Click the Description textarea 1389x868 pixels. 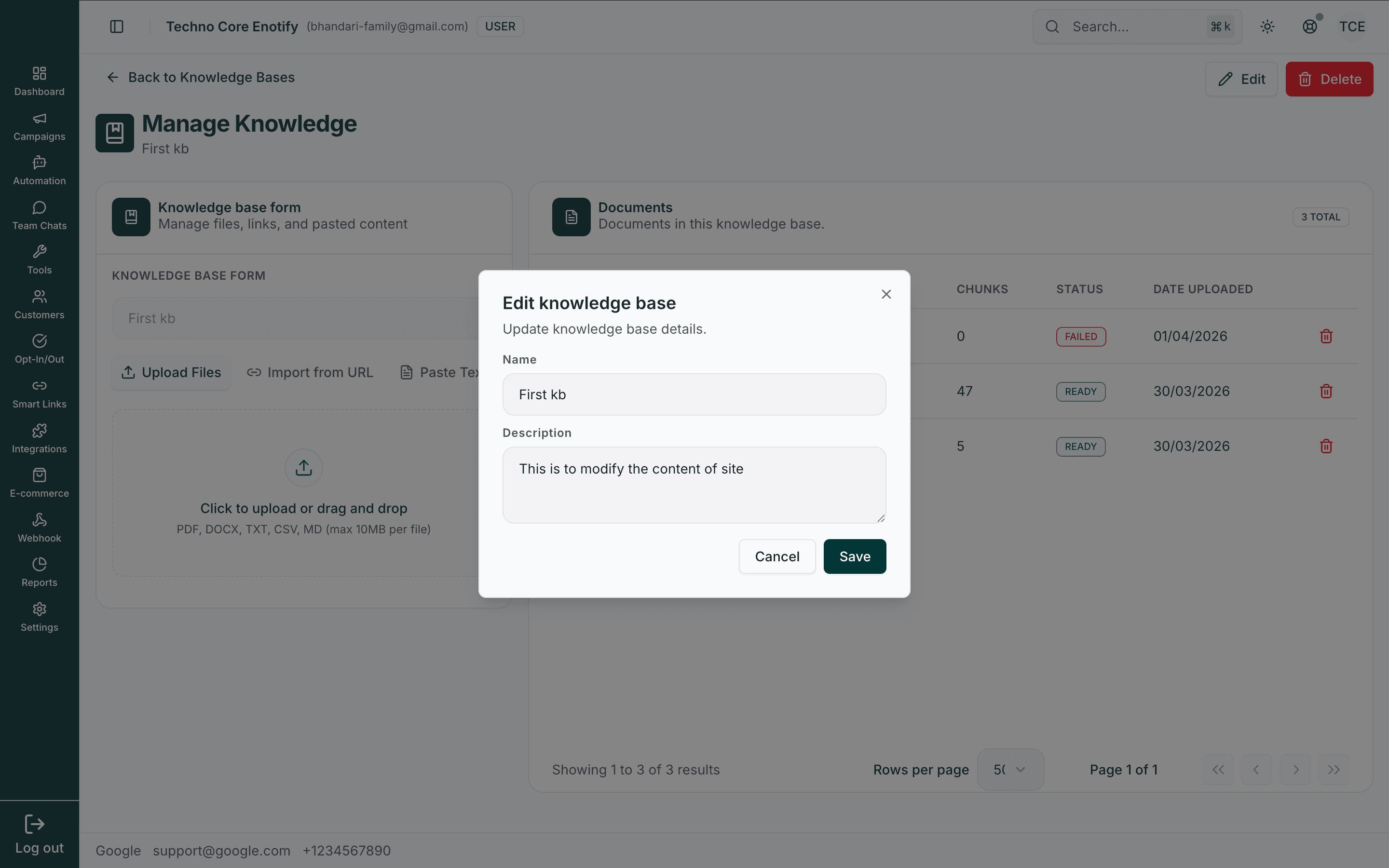(694, 485)
